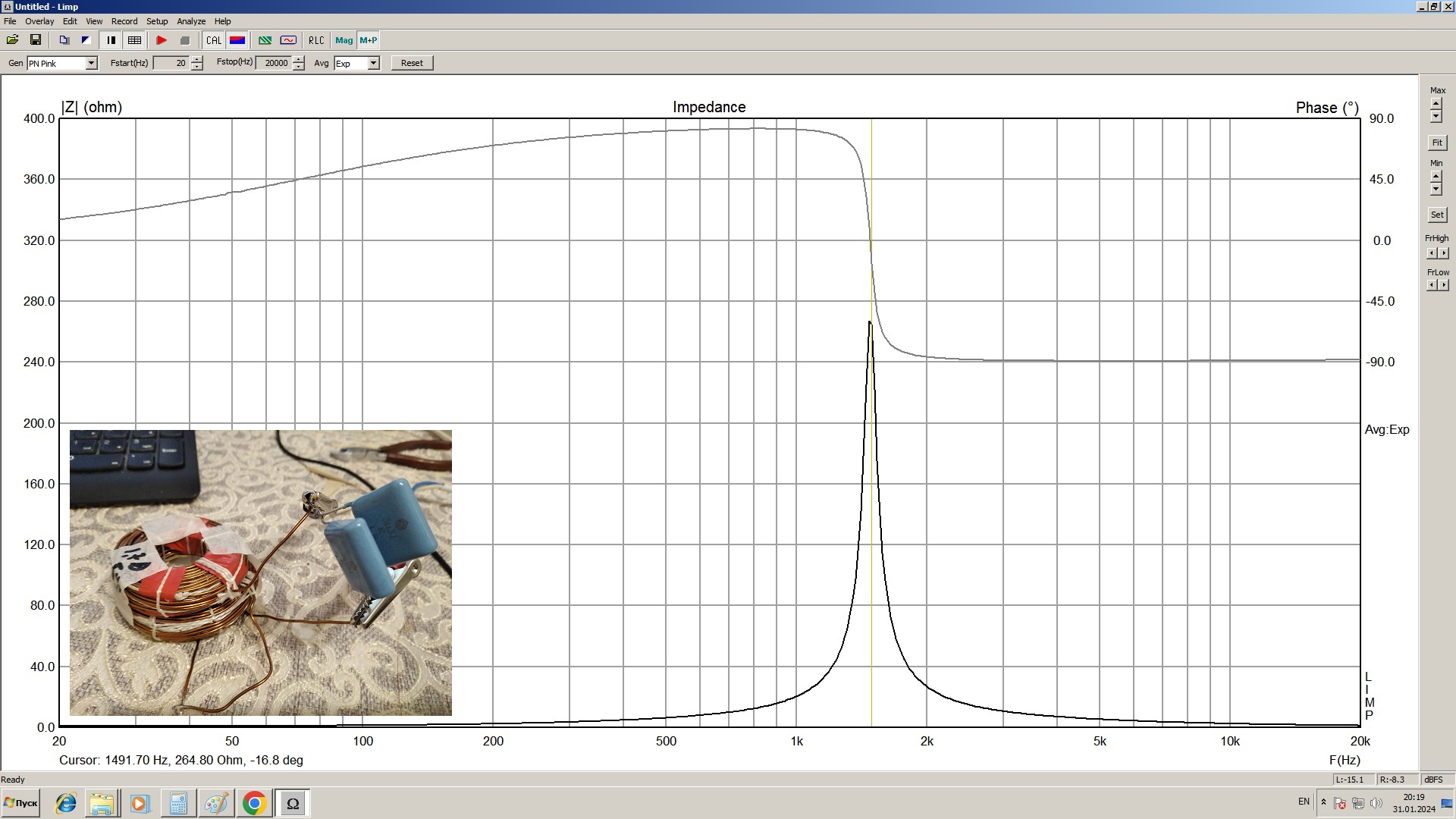Click the EN language indicator in tray
The width and height of the screenshot is (1456, 819).
click(x=1304, y=802)
